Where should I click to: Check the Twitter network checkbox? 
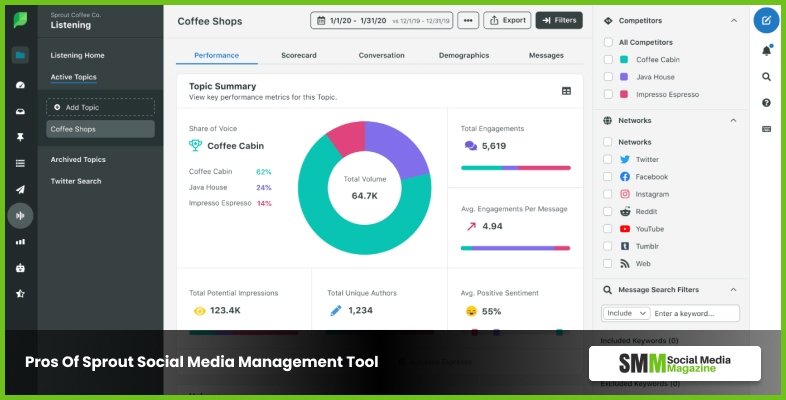pos(609,159)
